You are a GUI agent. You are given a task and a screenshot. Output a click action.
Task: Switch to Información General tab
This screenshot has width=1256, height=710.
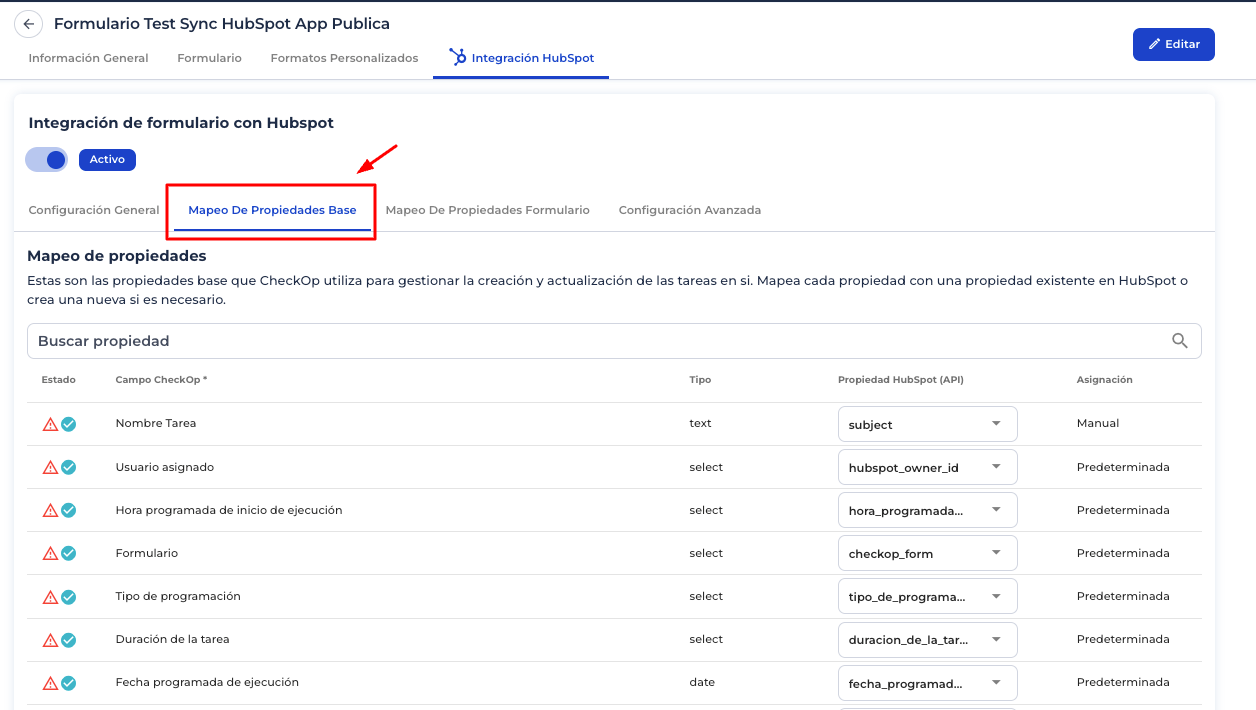point(88,58)
